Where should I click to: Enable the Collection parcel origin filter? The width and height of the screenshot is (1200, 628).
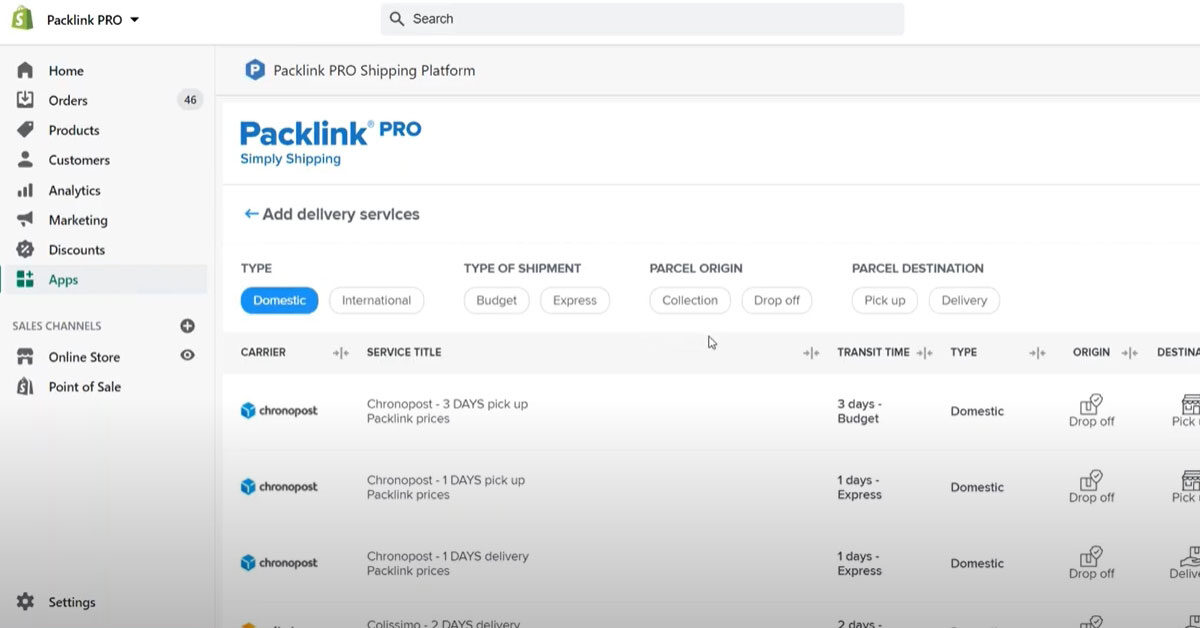pos(689,300)
